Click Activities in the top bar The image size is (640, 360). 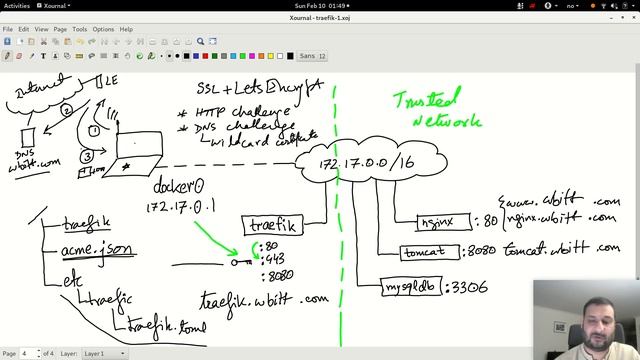(x=17, y=6)
